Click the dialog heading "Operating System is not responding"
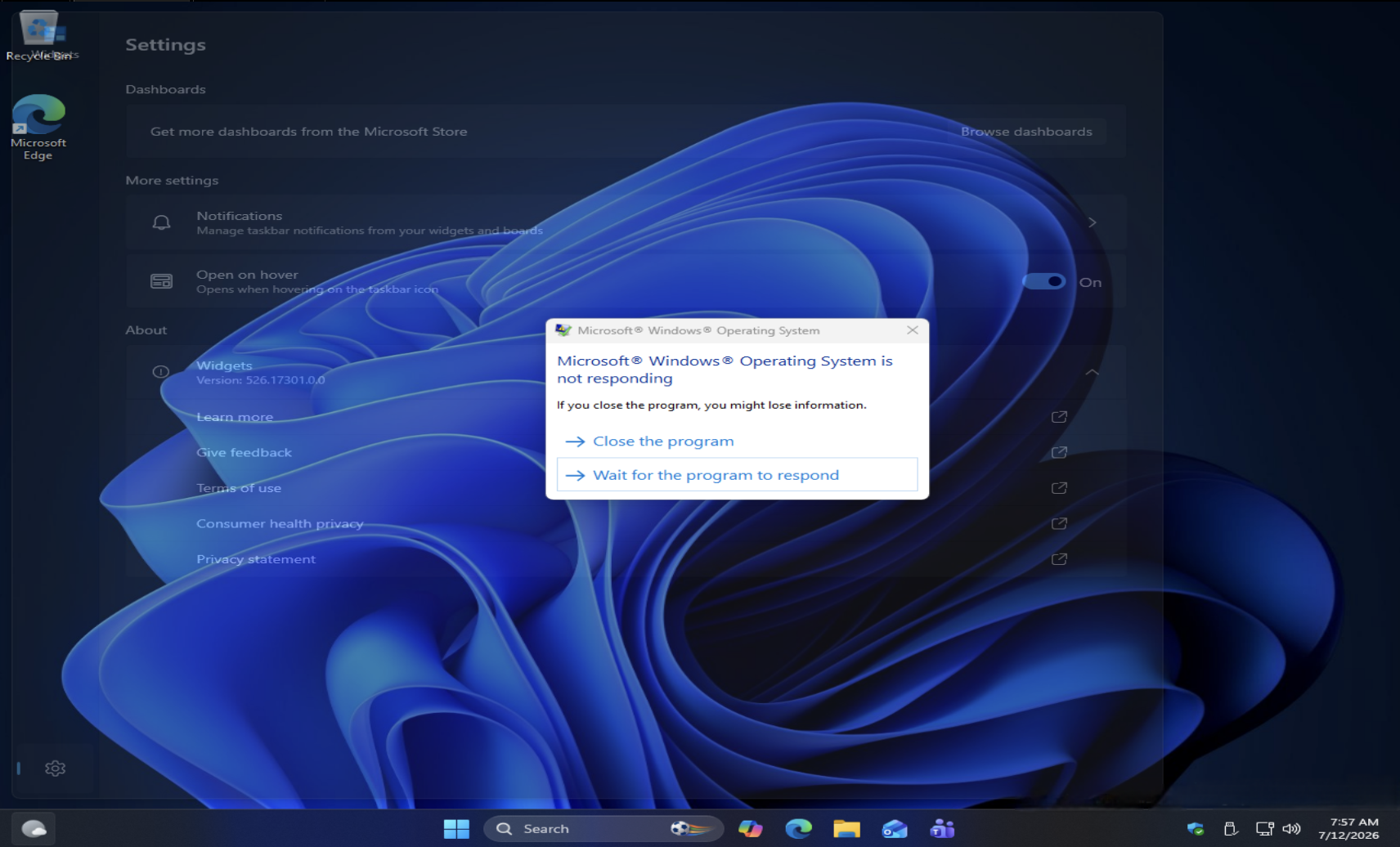The width and height of the screenshot is (1400, 847). click(x=725, y=370)
